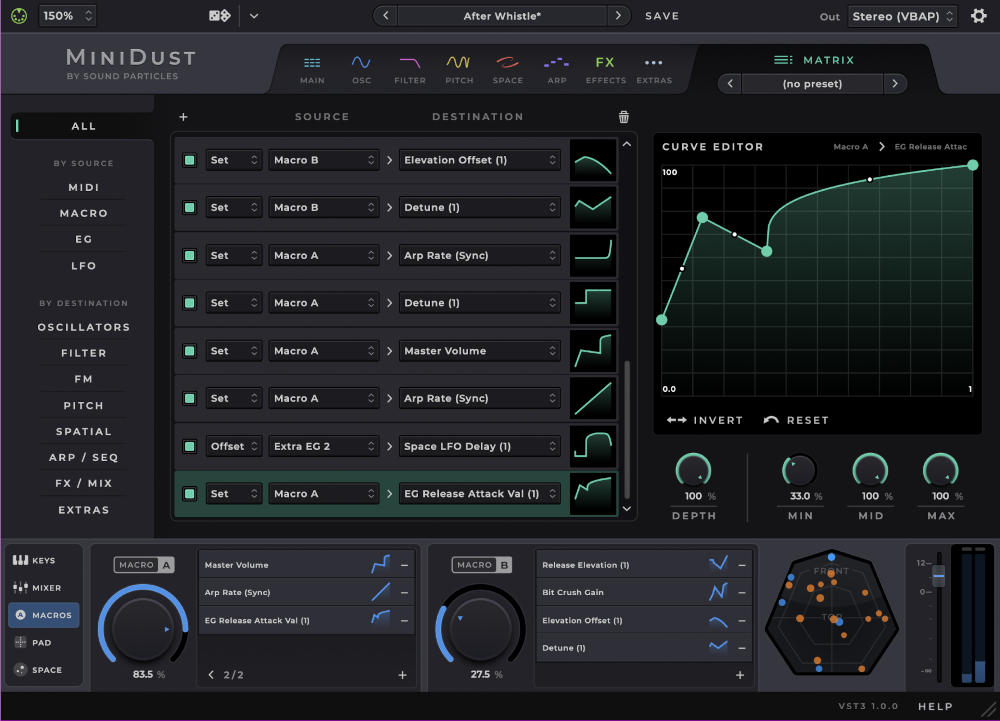The image size is (1000, 721).
Task: Disable the Macro A to Master Volume routing
Action: [189, 350]
